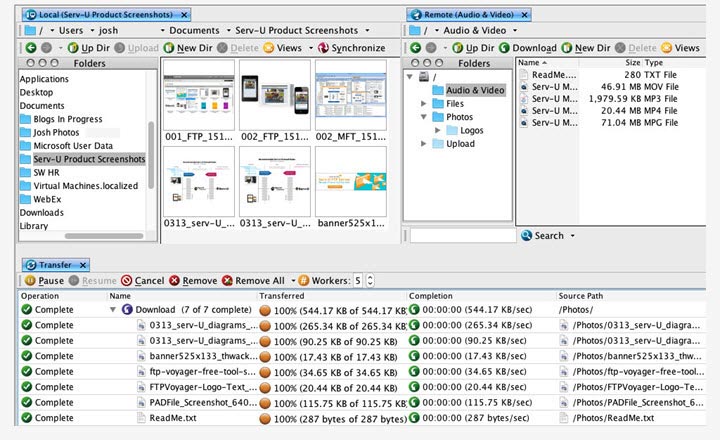Click the local Folders vertical scrollbar
The image size is (720, 440).
click(151, 155)
